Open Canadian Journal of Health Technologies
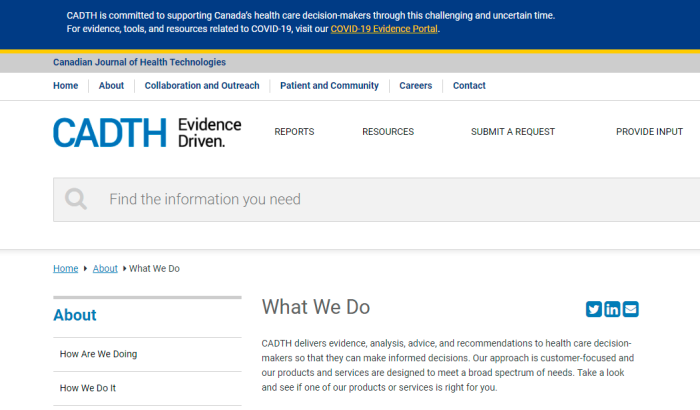Viewport: 700px width, 410px height. [x=139, y=62]
